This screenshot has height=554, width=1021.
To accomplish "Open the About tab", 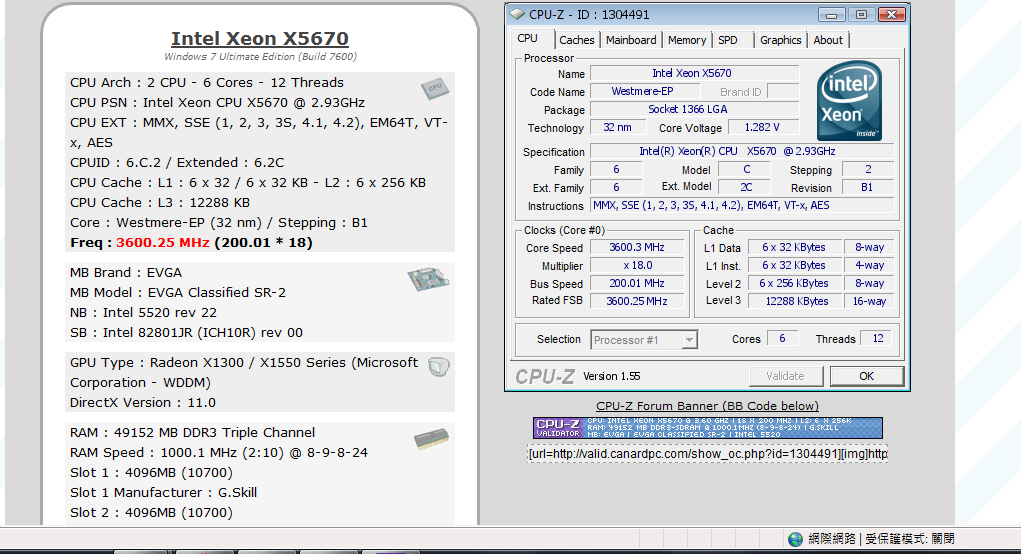I will [828, 40].
